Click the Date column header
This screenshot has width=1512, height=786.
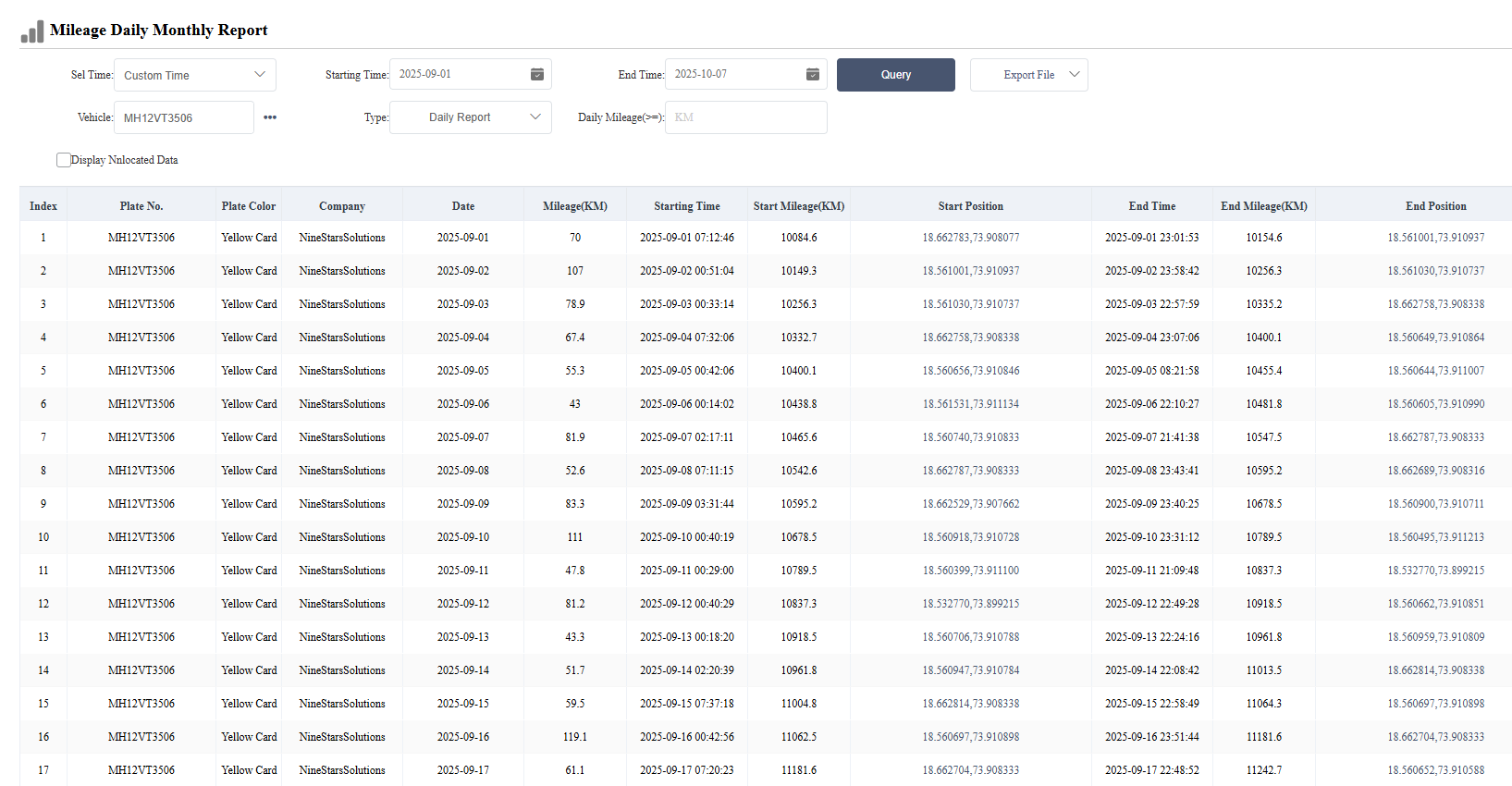[463, 206]
